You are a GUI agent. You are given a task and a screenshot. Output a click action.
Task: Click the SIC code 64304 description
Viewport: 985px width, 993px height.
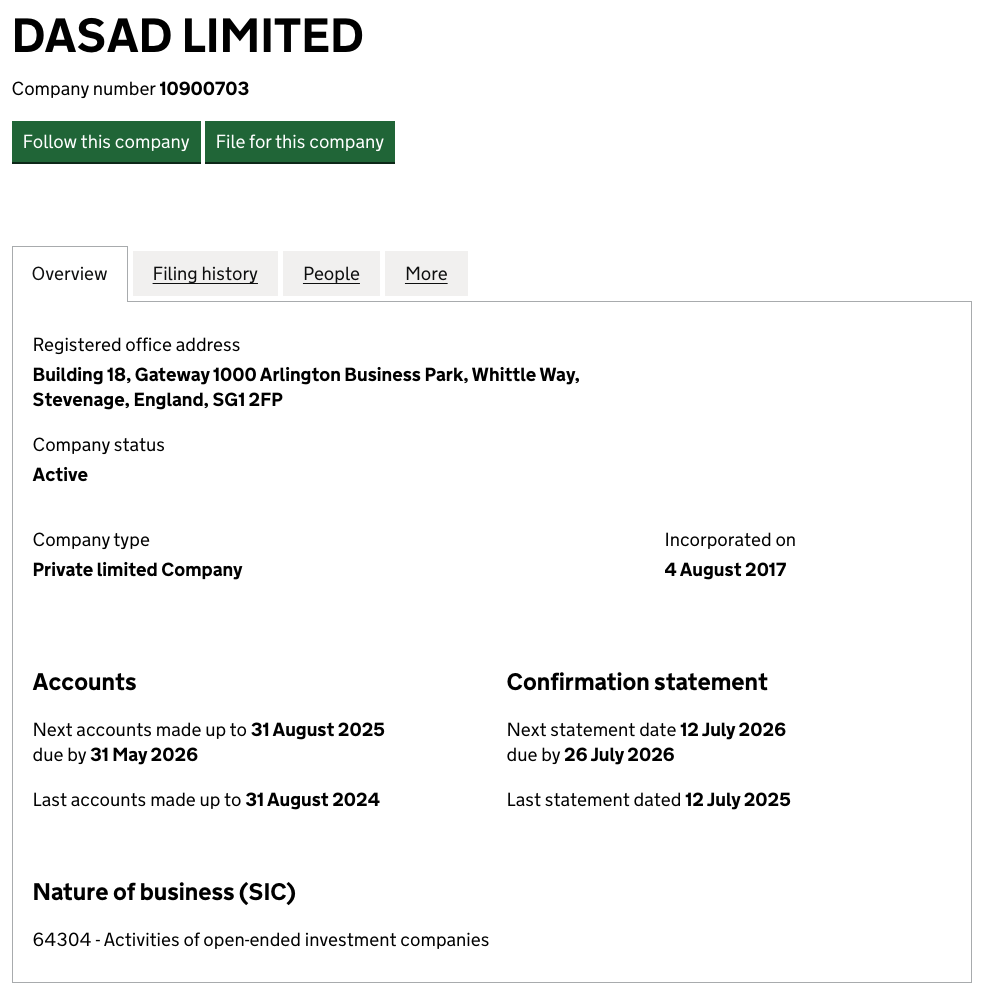click(x=261, y=940)
